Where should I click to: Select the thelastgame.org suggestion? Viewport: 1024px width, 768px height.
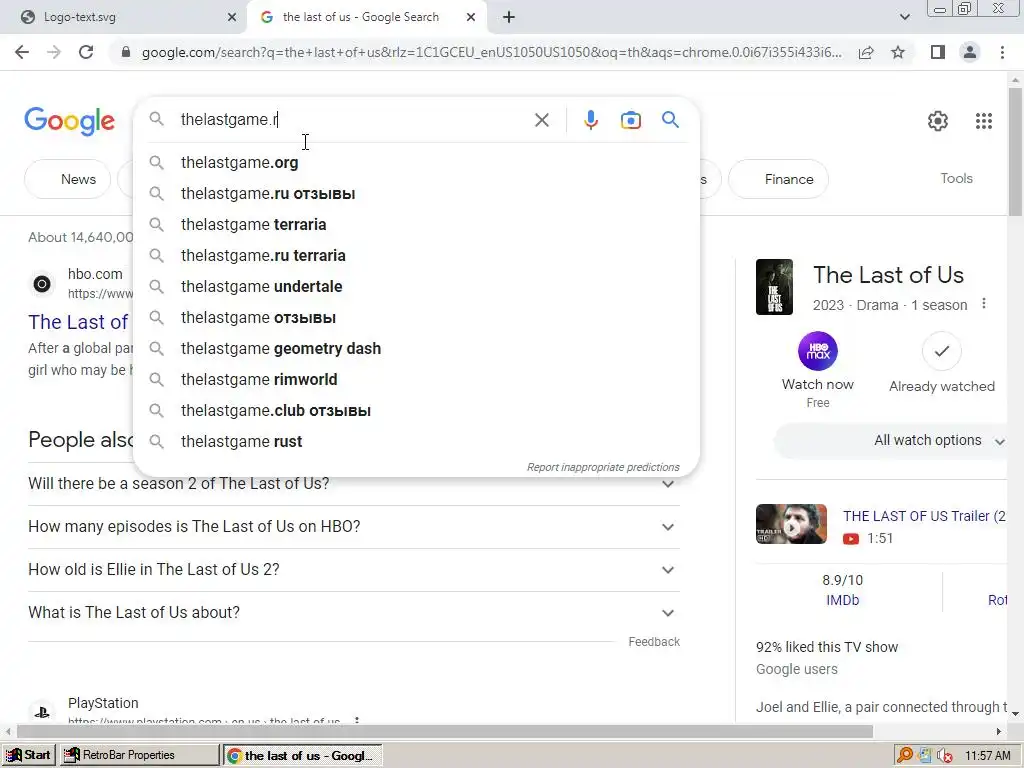click(x=416, y=163)
